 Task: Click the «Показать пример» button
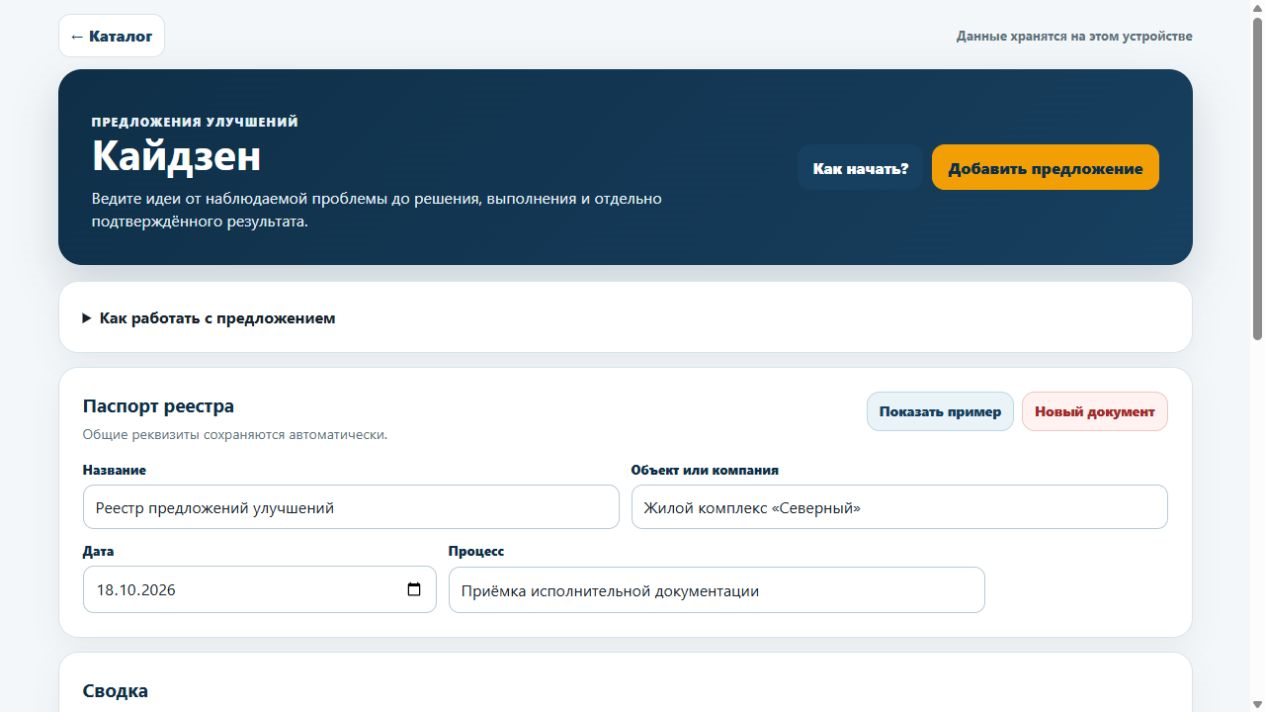pos(940,411)
